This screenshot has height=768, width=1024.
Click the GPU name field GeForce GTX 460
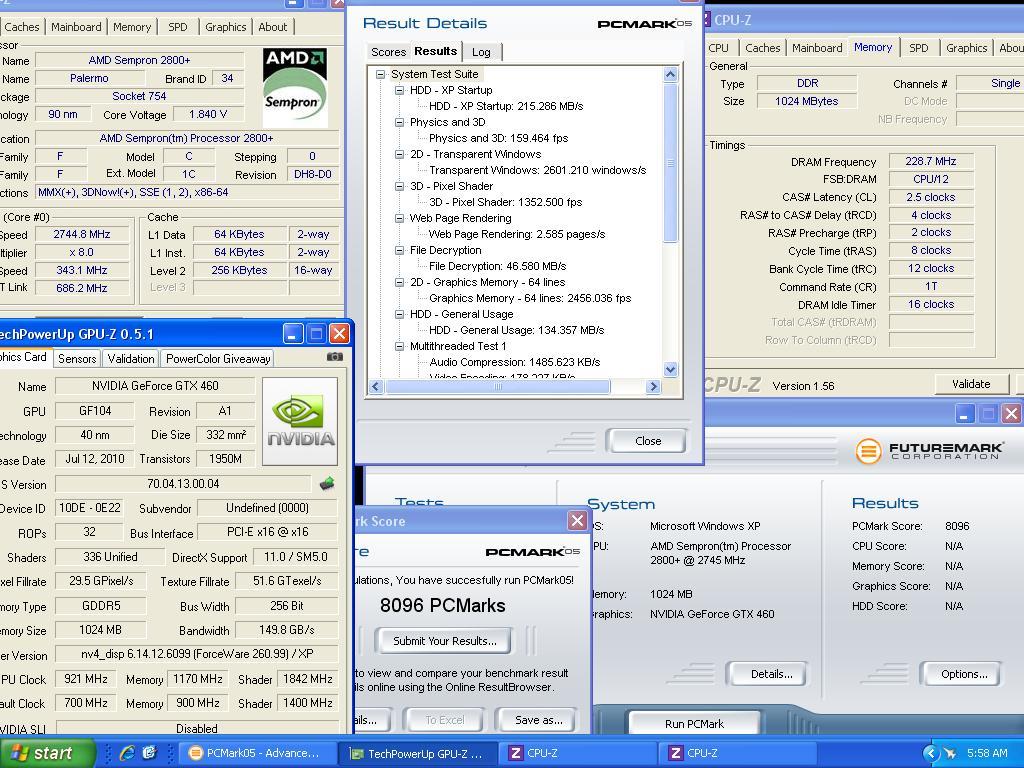pos(155,385)
